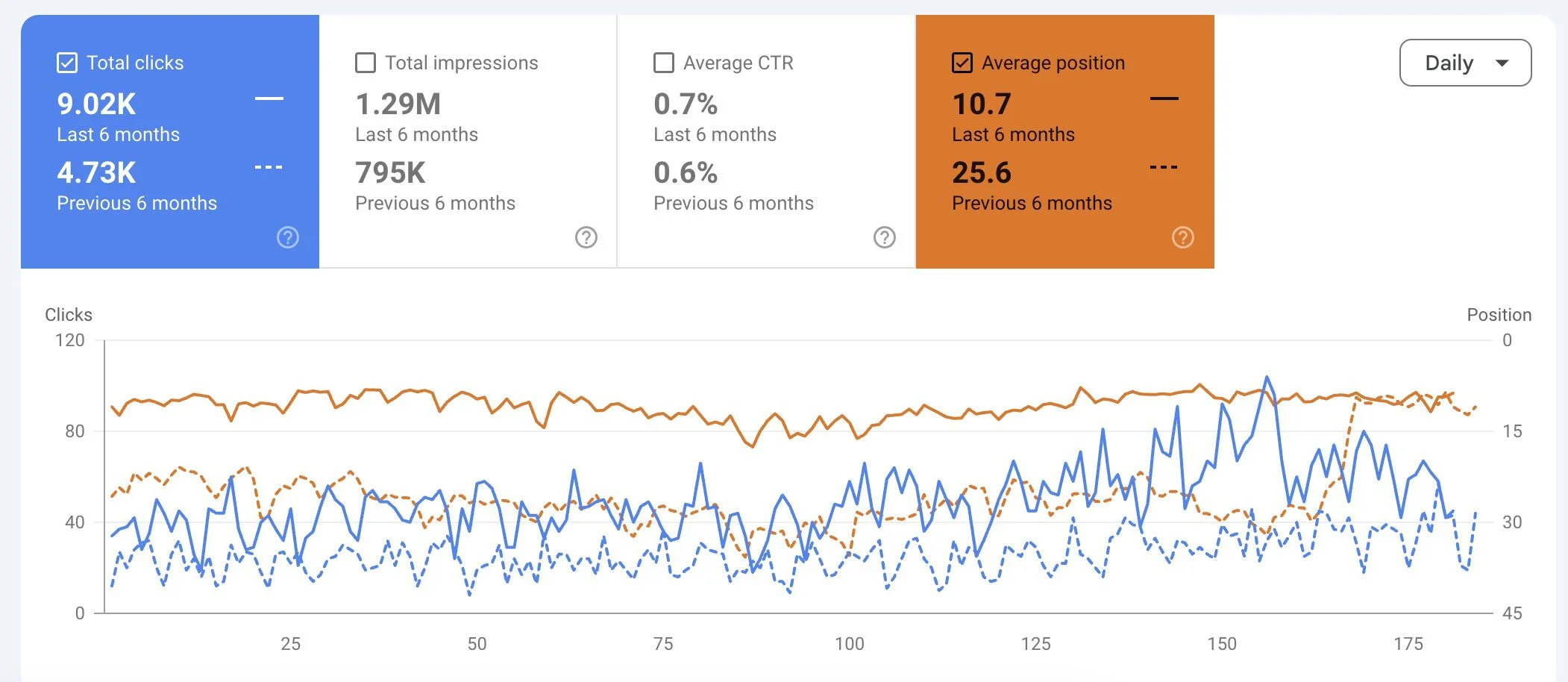This screenshot has height=682, width=1568.
Task: Click the blue clicks peak near day 155
Action: click(x=1267, y=378)
